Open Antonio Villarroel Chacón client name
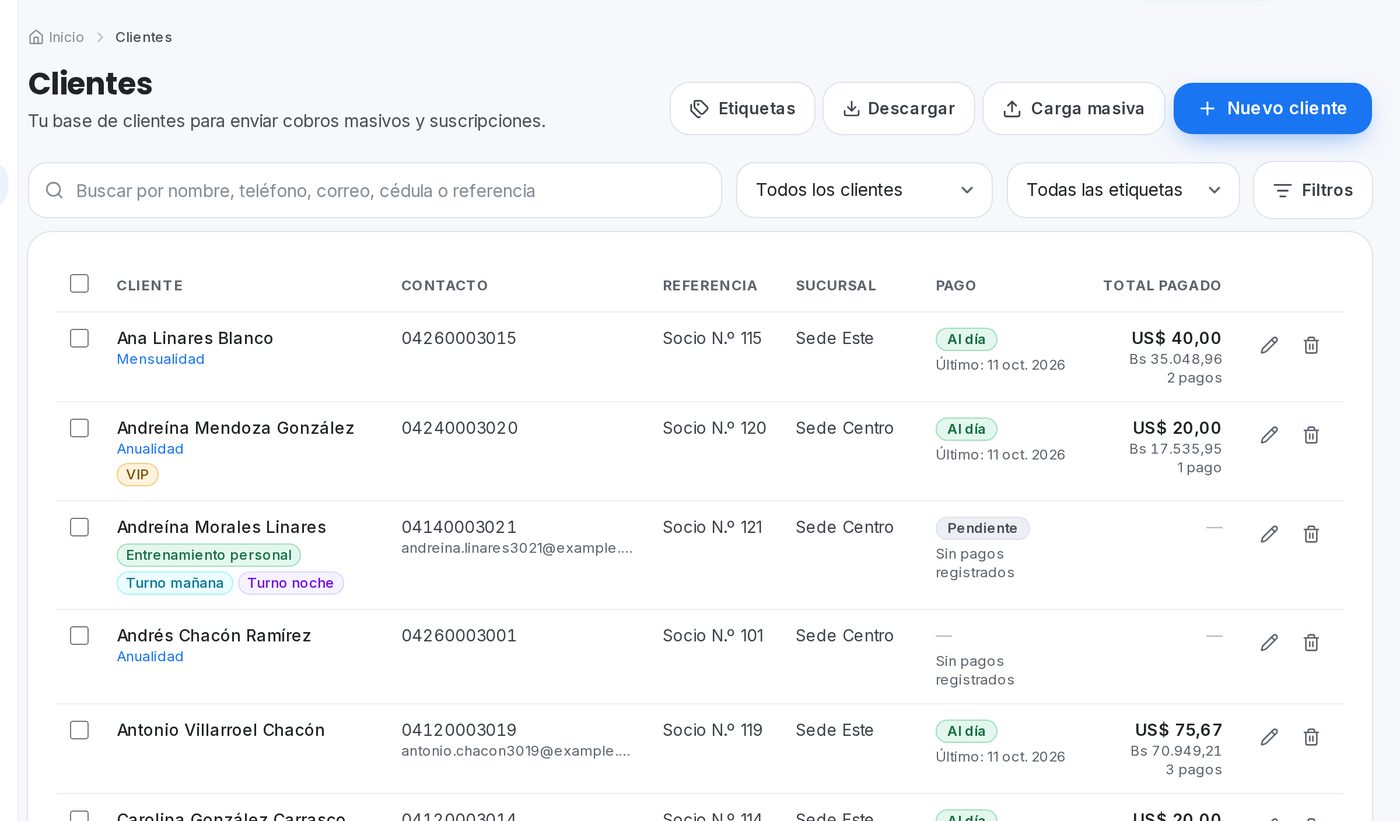 click(x=221, y=730)
